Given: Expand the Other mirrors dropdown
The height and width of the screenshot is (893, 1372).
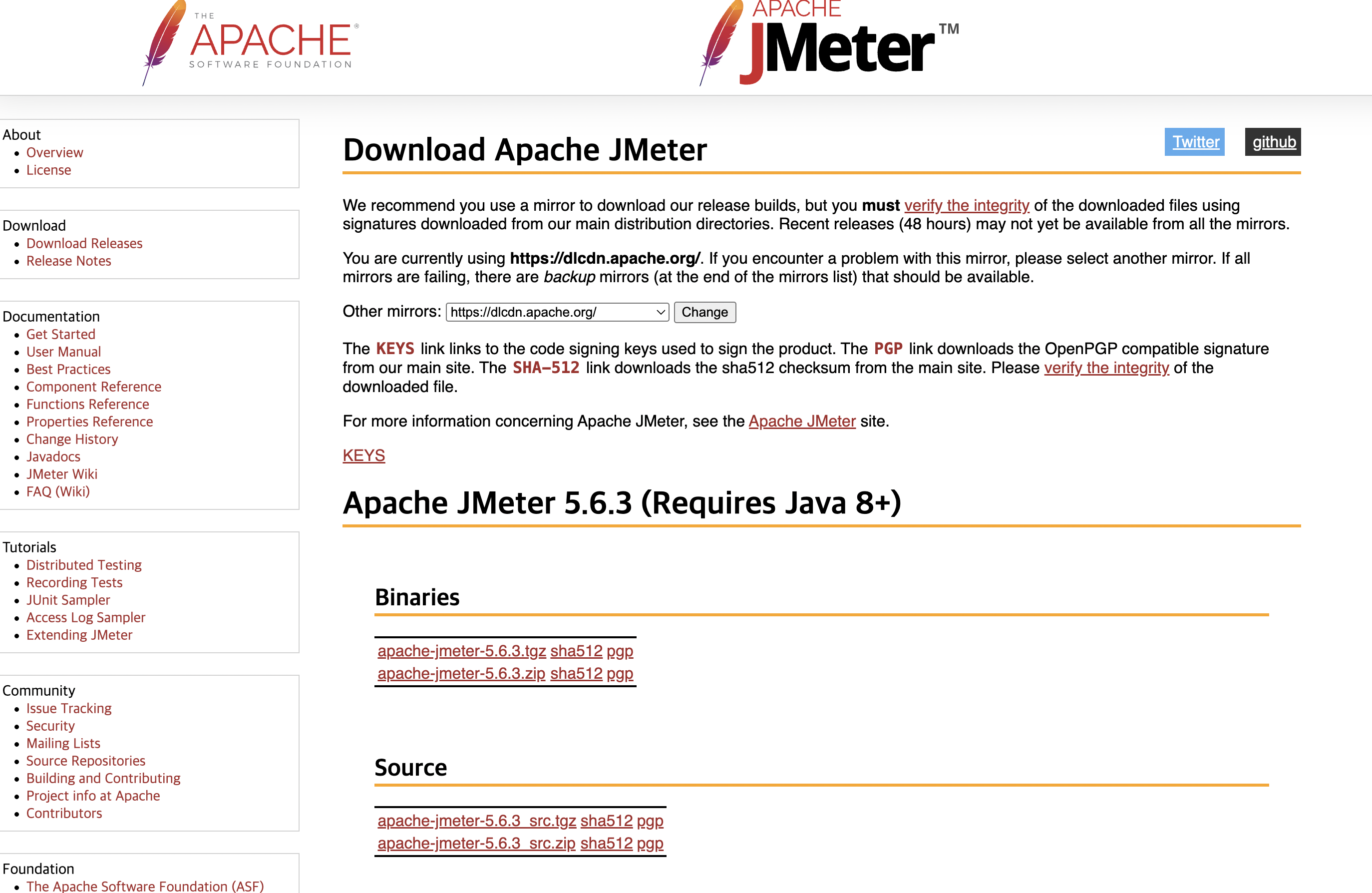Looking at the screenshot, I should [557, 312].
